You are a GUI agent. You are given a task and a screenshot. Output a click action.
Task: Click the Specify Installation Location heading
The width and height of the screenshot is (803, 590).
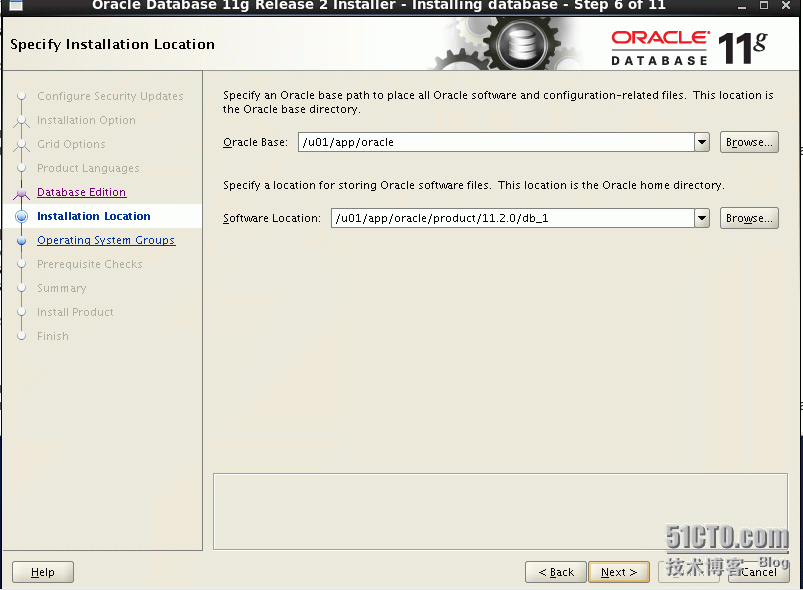point(112,45)
